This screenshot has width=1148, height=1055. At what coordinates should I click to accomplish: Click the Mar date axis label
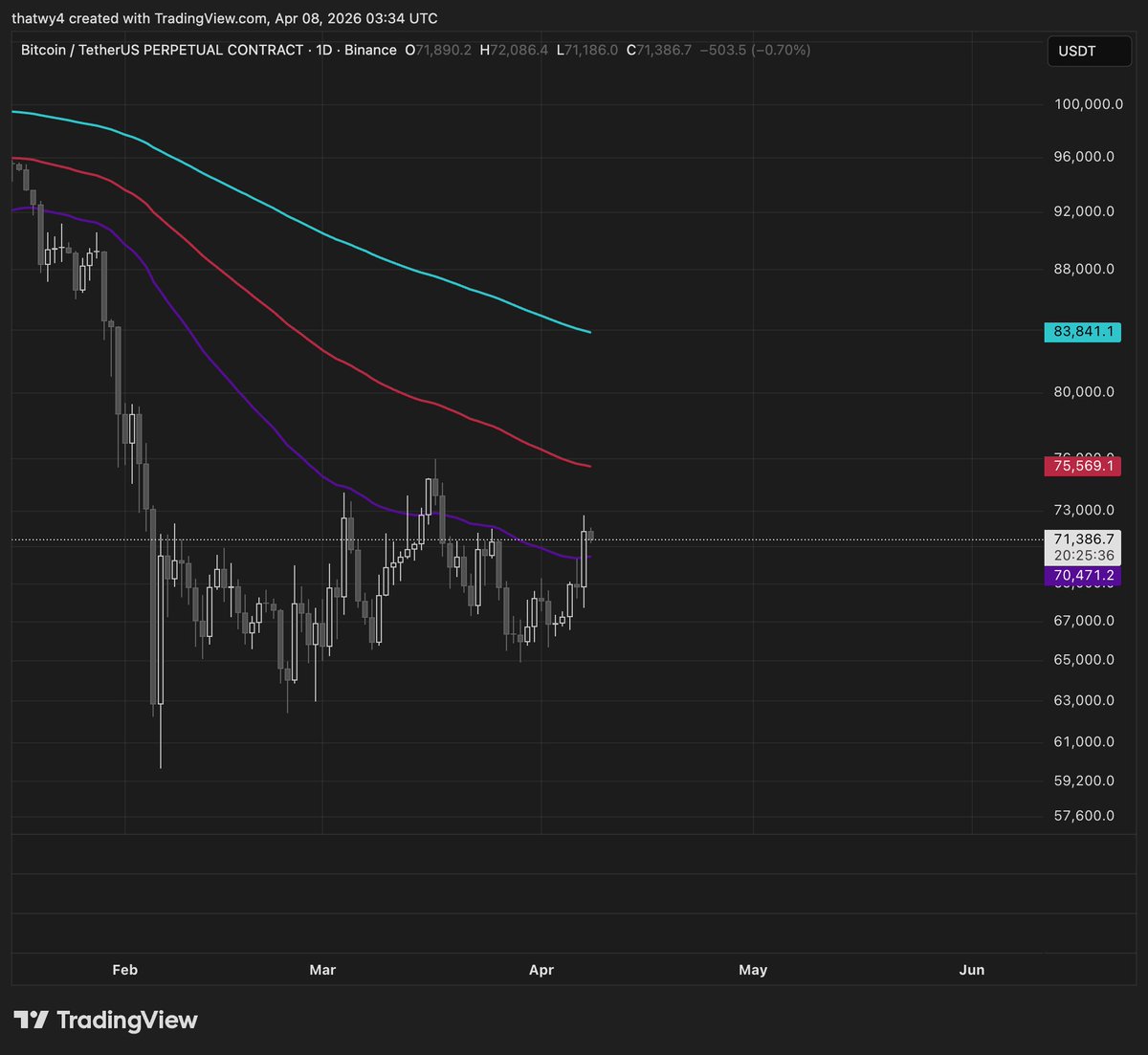(323, 970)
